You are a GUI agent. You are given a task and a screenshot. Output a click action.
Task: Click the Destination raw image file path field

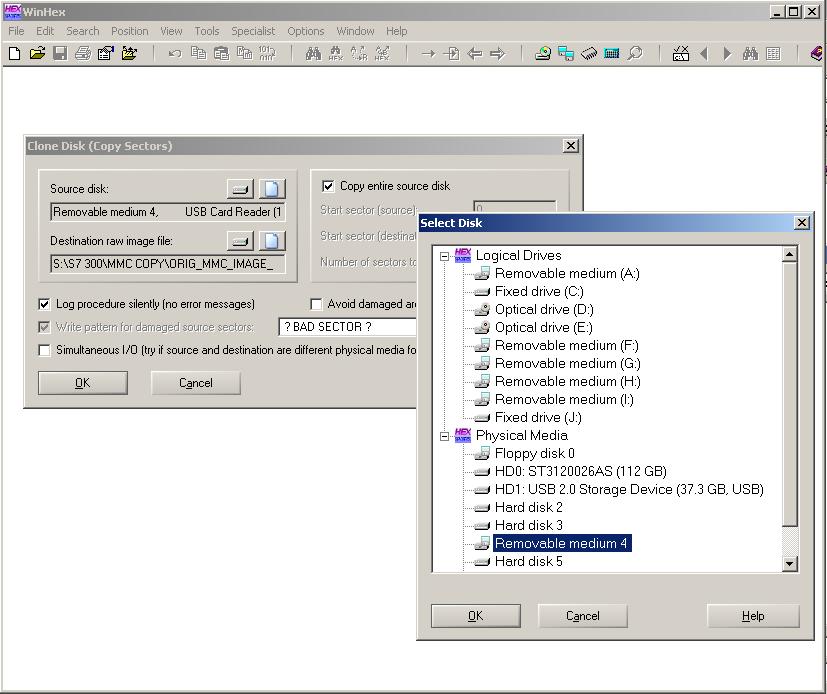tap(168, 264)
